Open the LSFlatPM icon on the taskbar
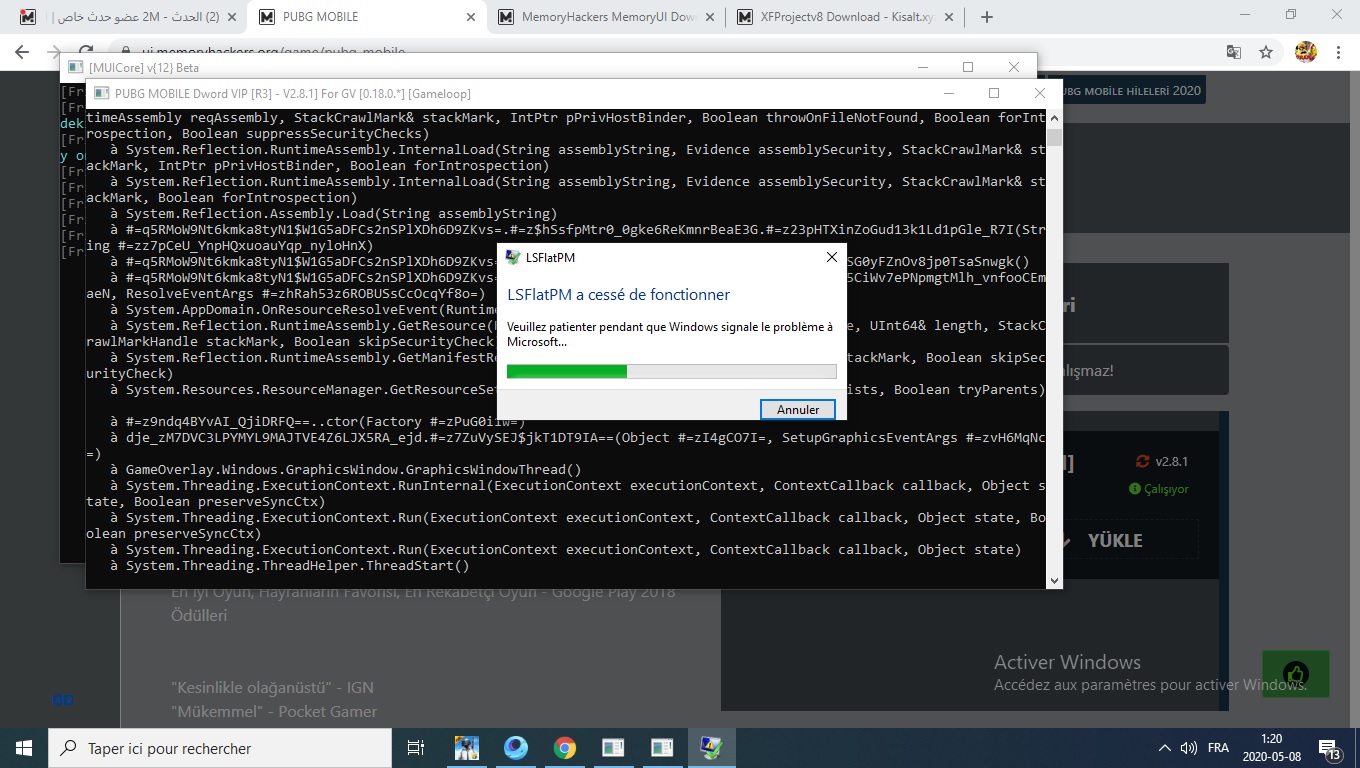This screenshot has height=768, width=1360. click(x=712, y=748)
